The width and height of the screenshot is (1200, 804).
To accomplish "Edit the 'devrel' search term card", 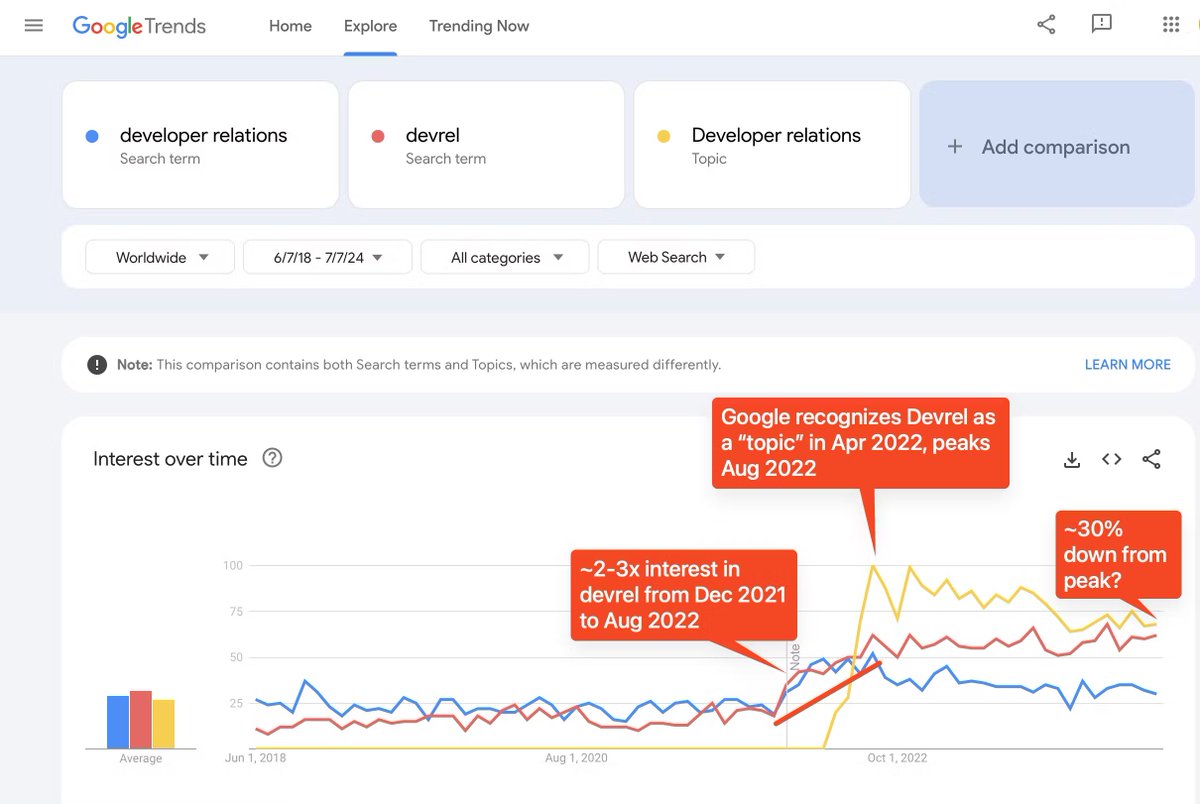I will pos(486,145).
